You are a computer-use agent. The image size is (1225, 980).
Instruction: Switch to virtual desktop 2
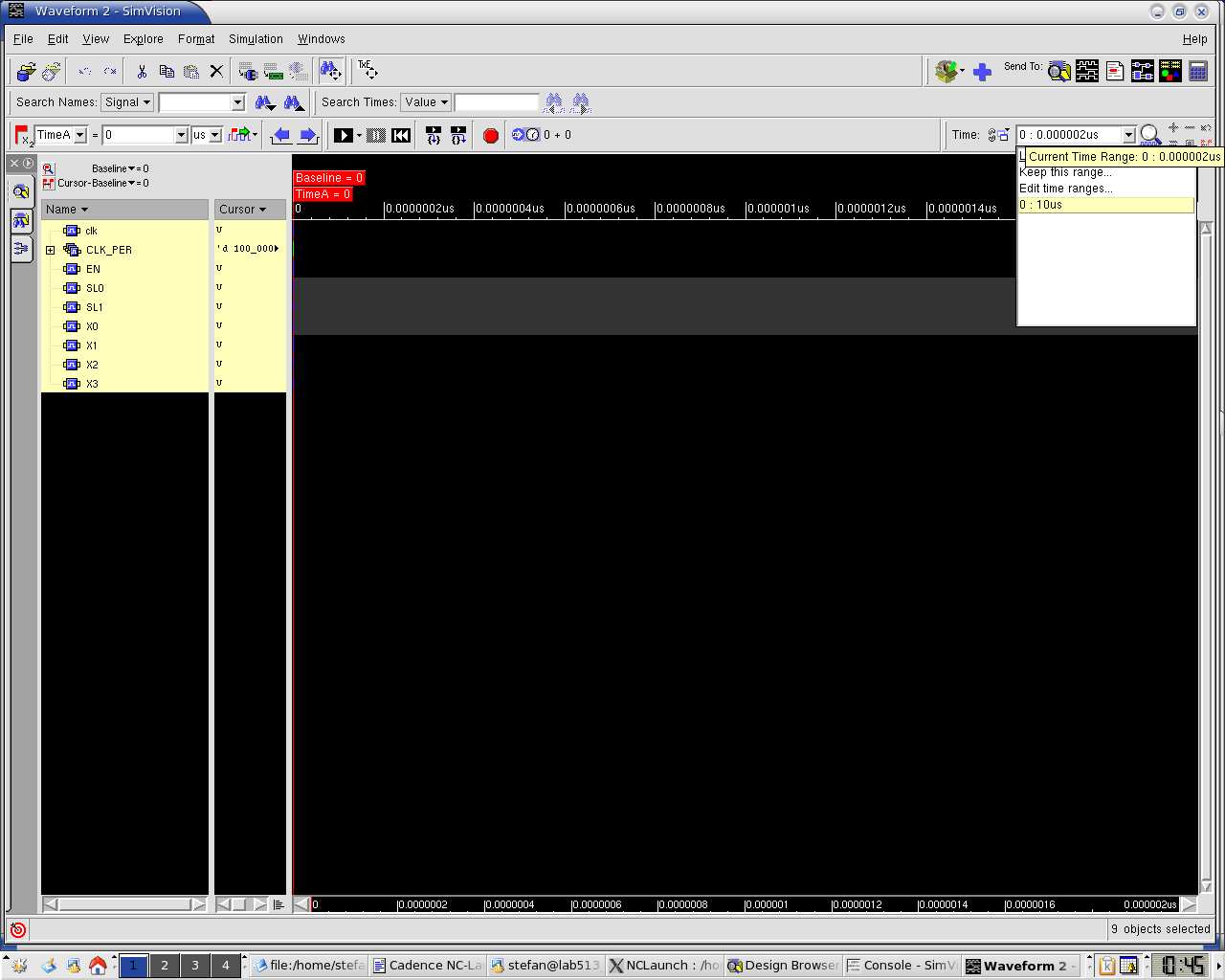point(165,966)
